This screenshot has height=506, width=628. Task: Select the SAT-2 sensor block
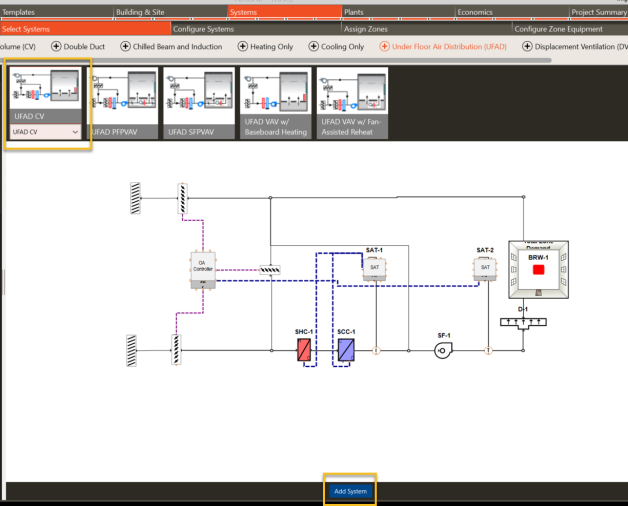tap(485, 268)
